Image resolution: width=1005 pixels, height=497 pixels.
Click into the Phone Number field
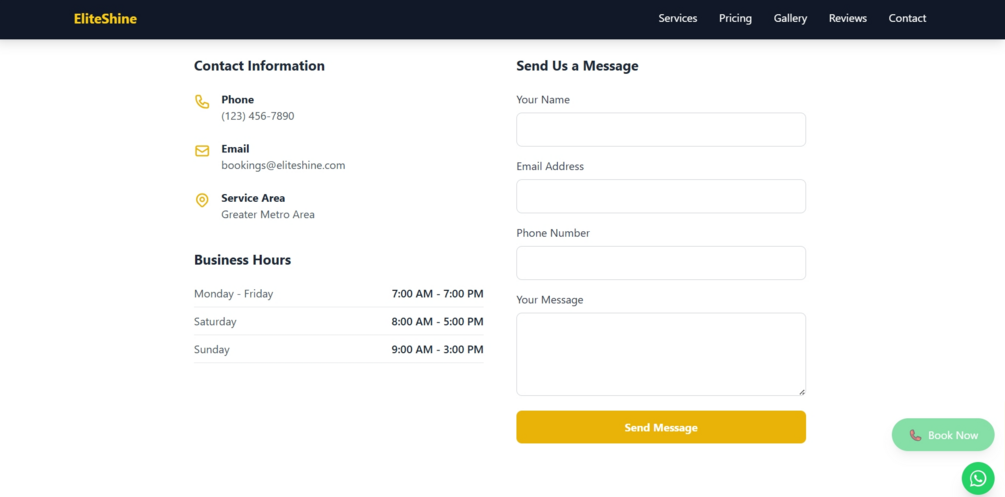pos(660,263)
